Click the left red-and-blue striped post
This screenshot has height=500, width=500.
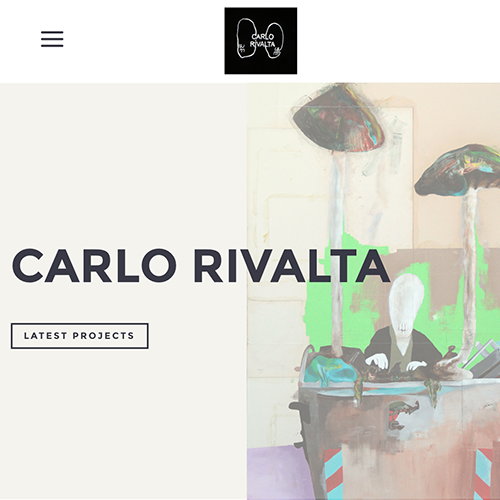334,474
